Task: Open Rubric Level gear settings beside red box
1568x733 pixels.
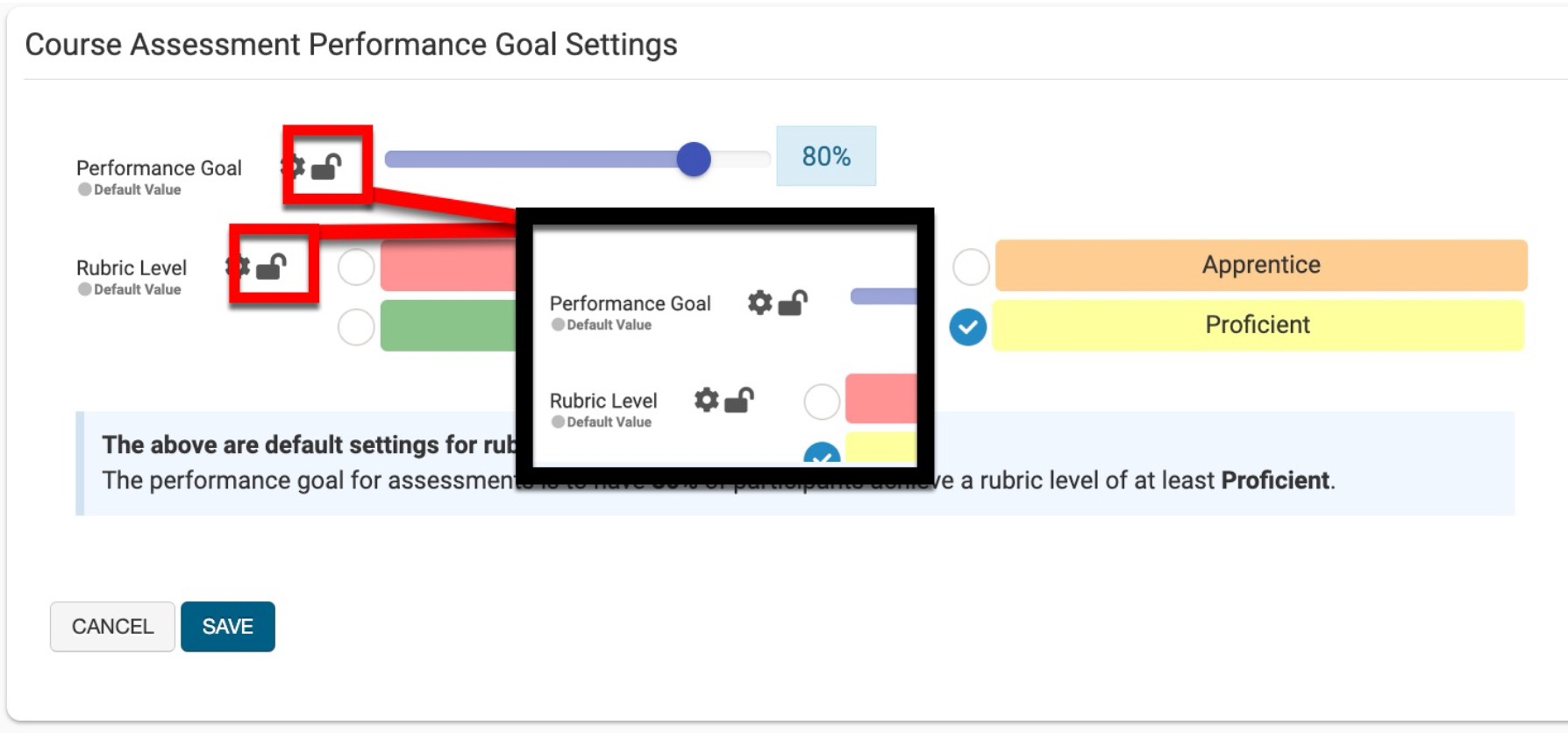Action: (239, 266)
